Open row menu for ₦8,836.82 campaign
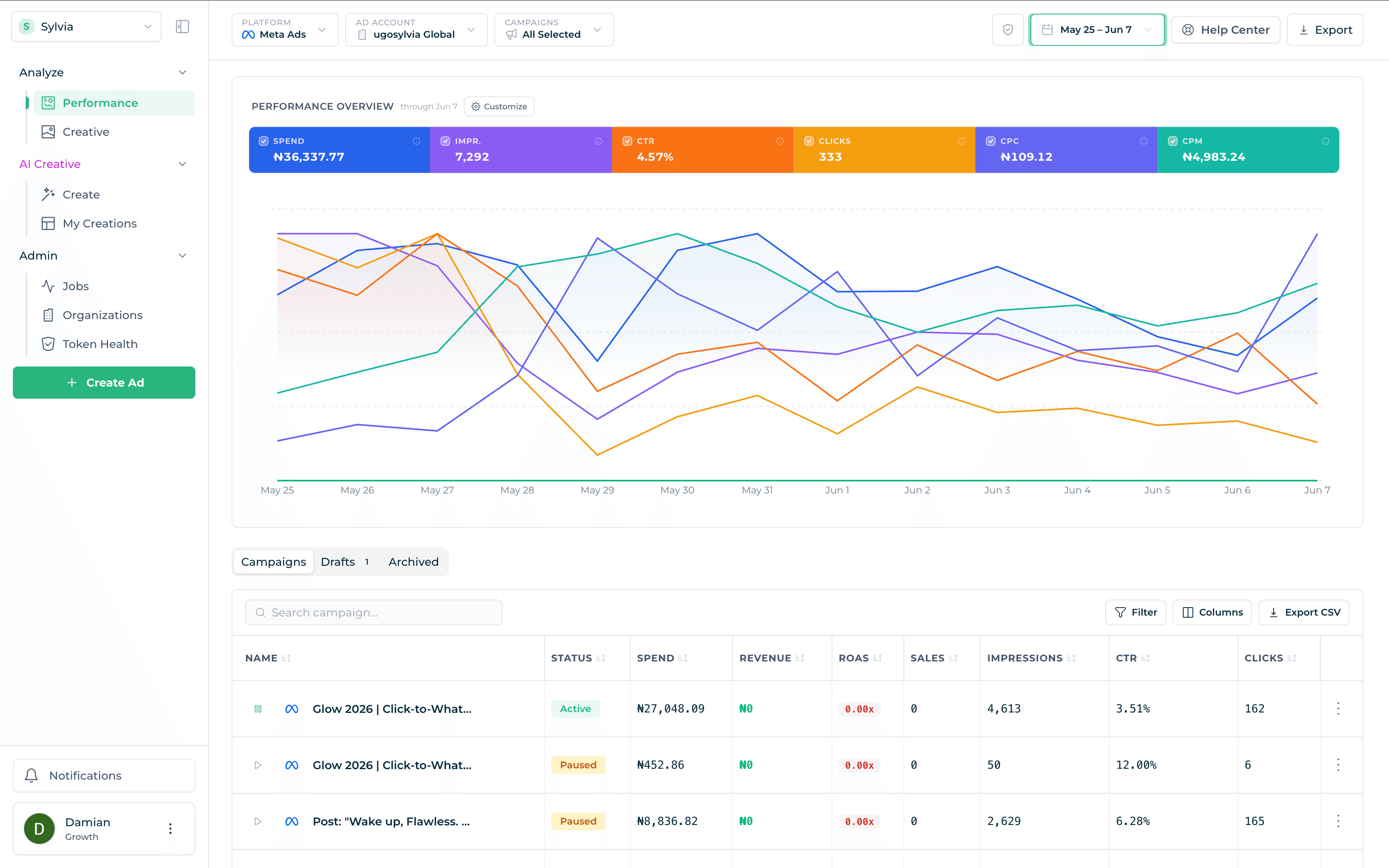This screenshot has width=1389, height=868. pyautogui.click(x=1338, y=821)
